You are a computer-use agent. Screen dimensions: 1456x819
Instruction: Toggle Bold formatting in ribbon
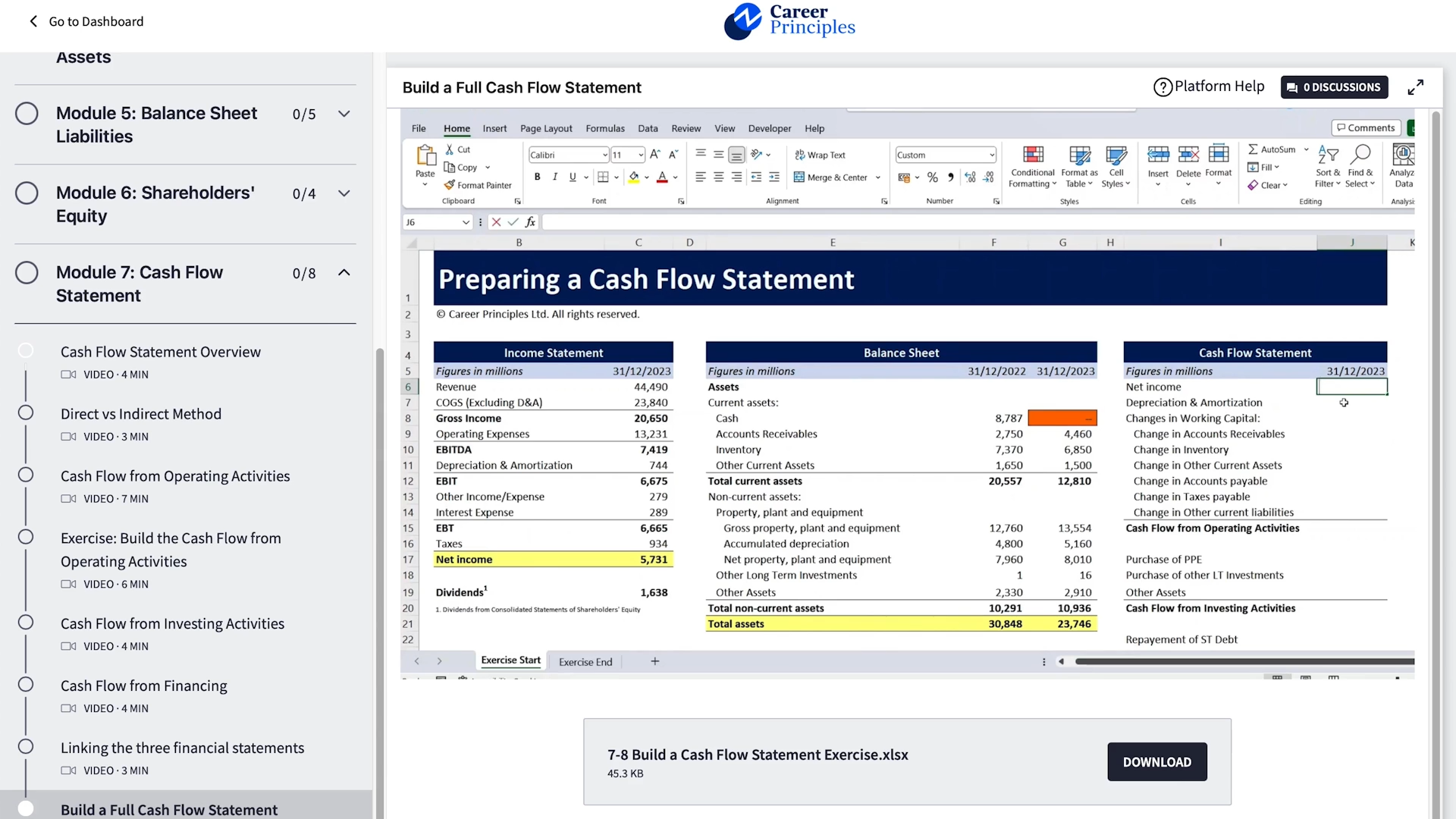point(537,177)
